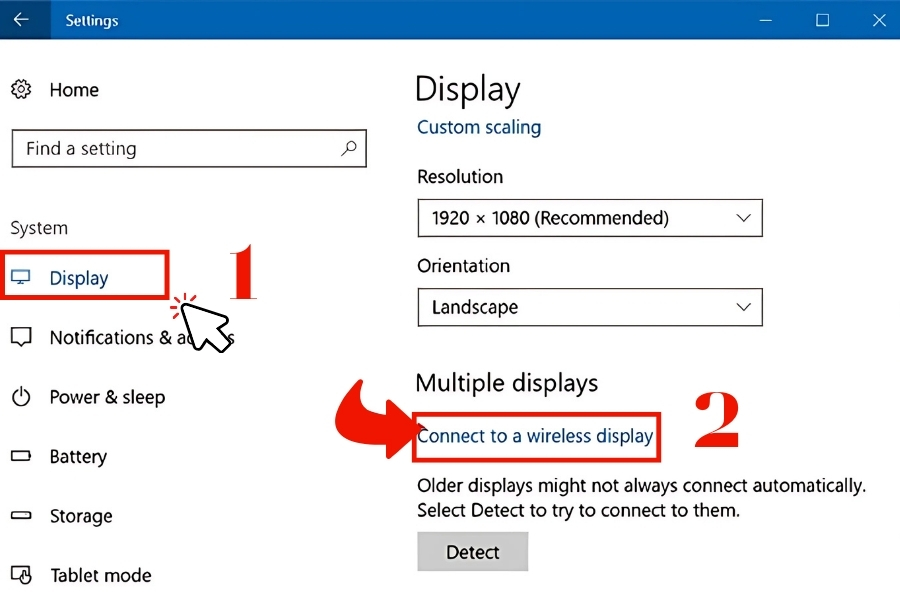Maximize the Settings window
The image size is (900, 600).
click(x=822, y=20)
